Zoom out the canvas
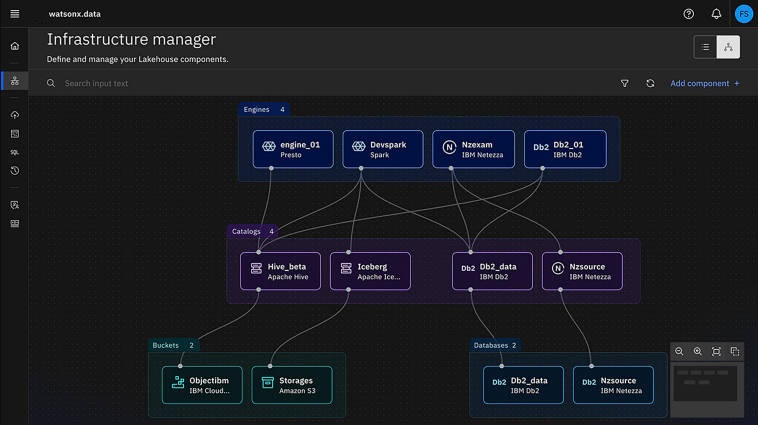Image resolution: width=758 pixels, height=425 pixels. [679, 352]
